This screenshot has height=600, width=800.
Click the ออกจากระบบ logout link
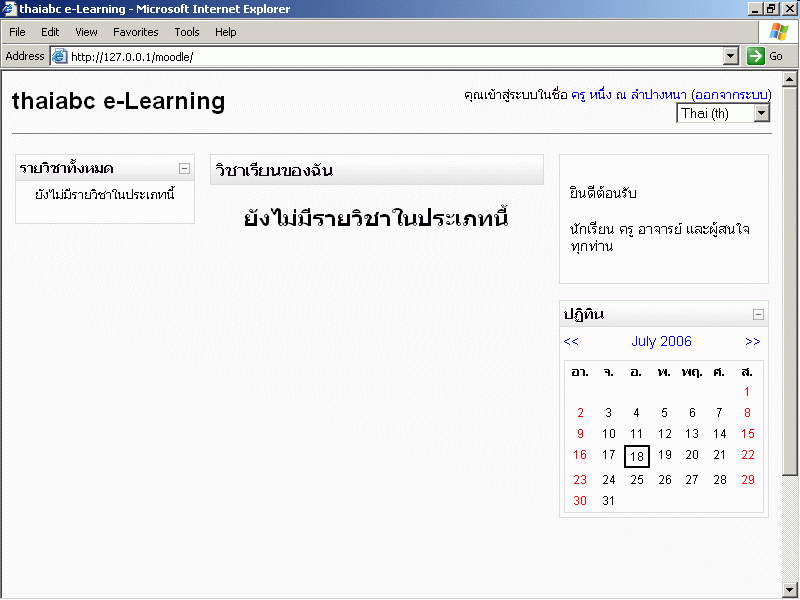(730, 95)
